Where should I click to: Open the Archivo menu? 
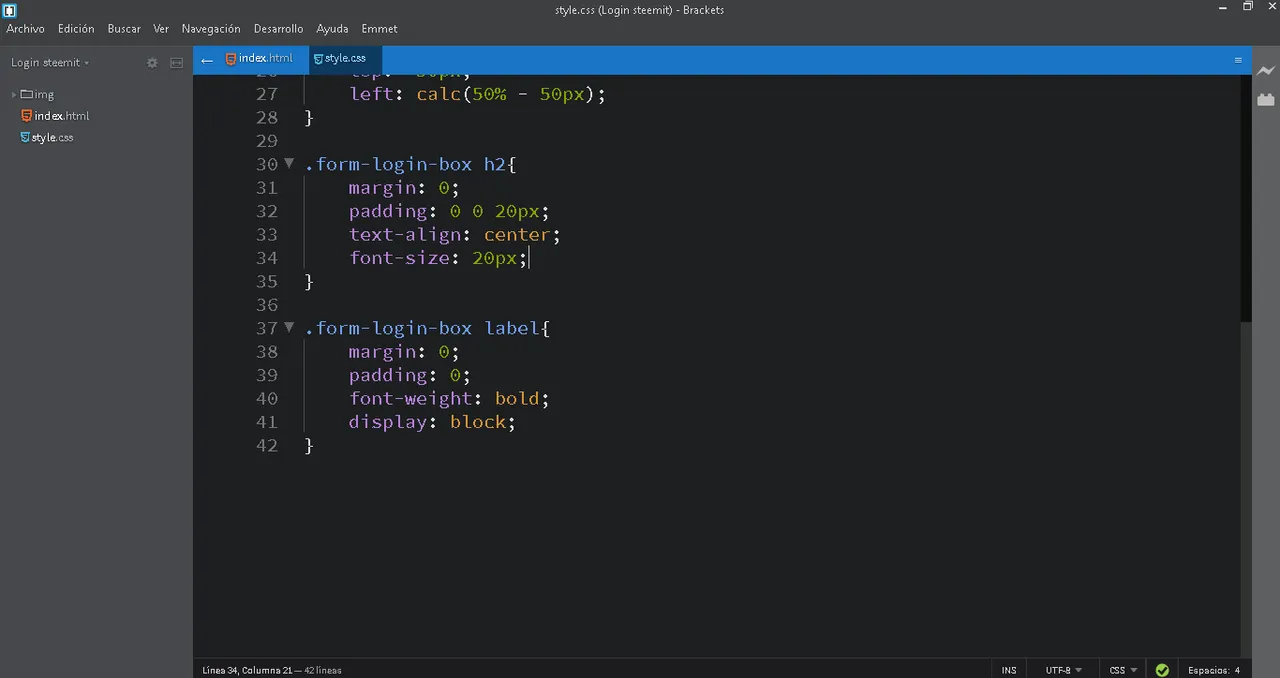pos(25,29)
